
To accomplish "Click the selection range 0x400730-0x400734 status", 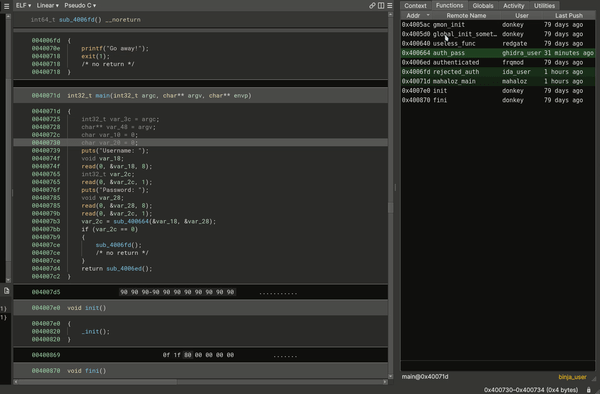I will point(531,390).
